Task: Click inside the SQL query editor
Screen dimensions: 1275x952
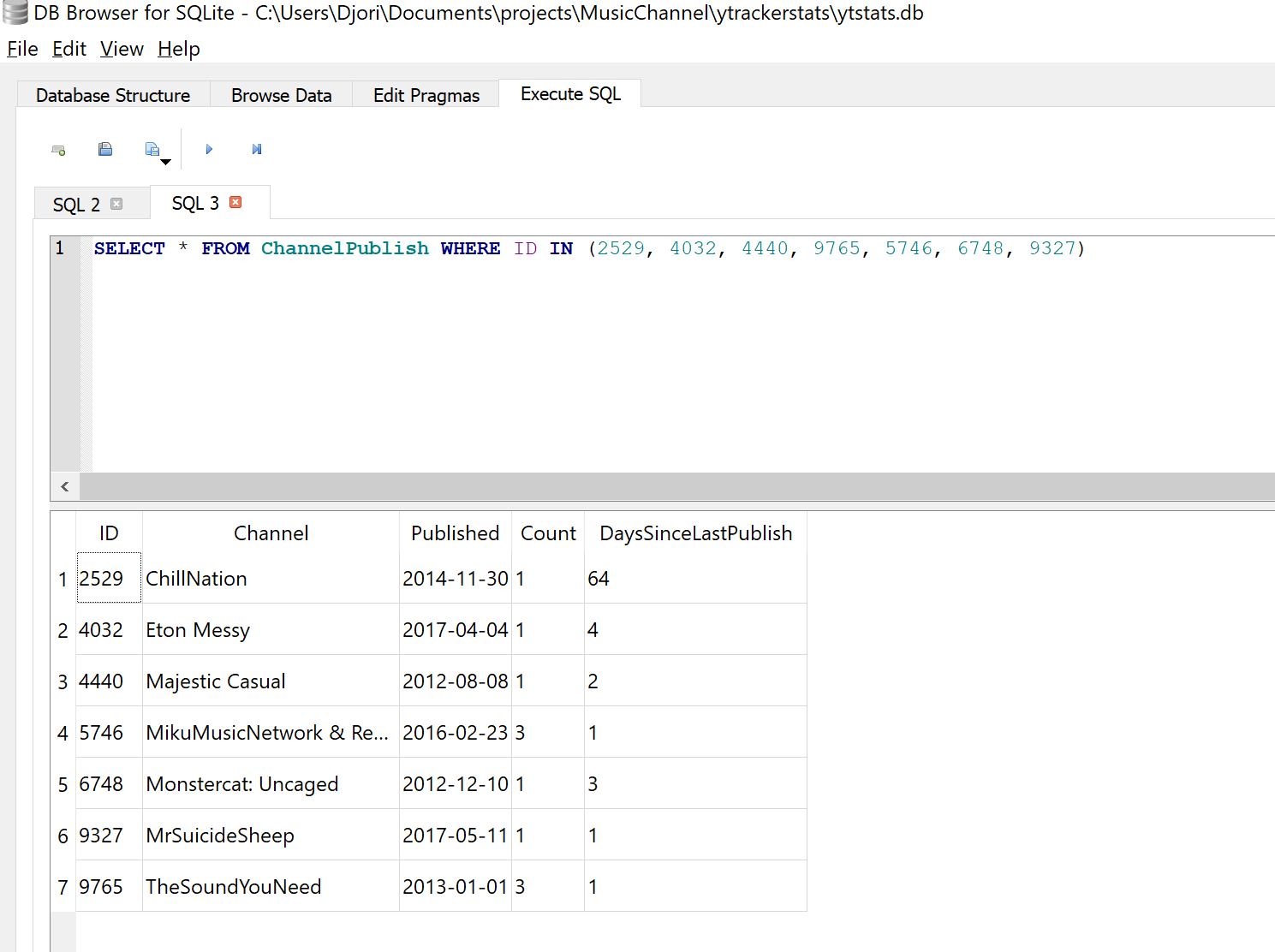Action: pos(682,354)
